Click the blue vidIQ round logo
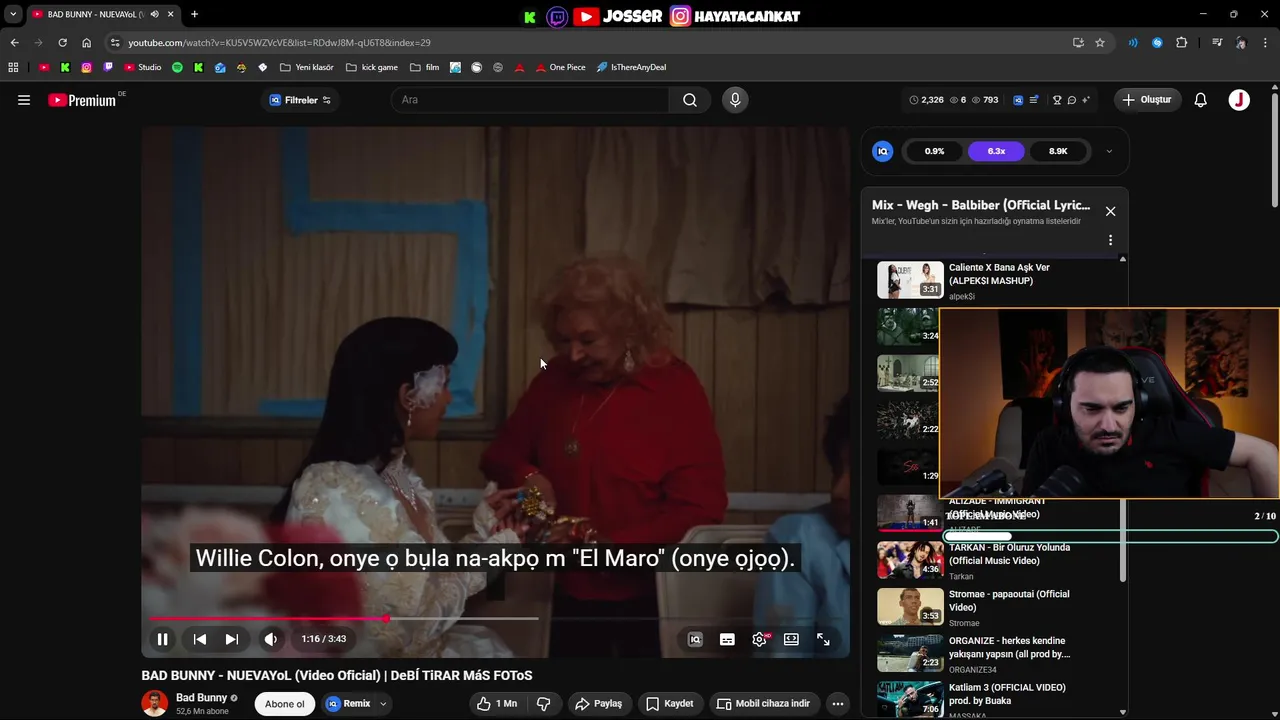 click(x=882, y=151)
